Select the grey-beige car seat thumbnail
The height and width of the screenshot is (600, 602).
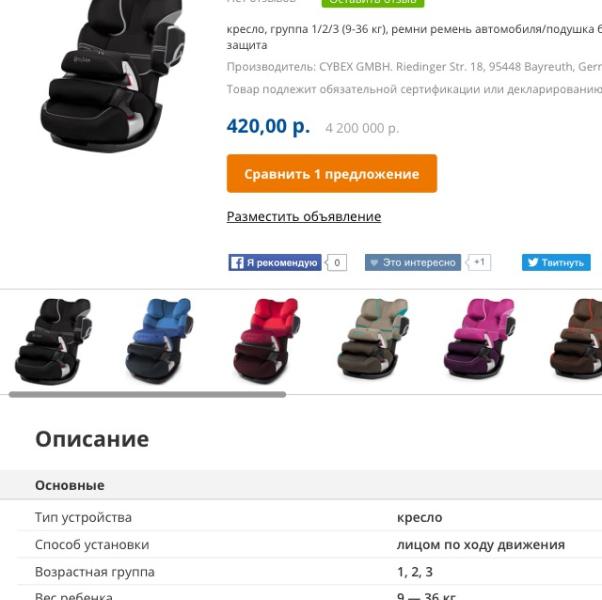(x=372, y=340)
